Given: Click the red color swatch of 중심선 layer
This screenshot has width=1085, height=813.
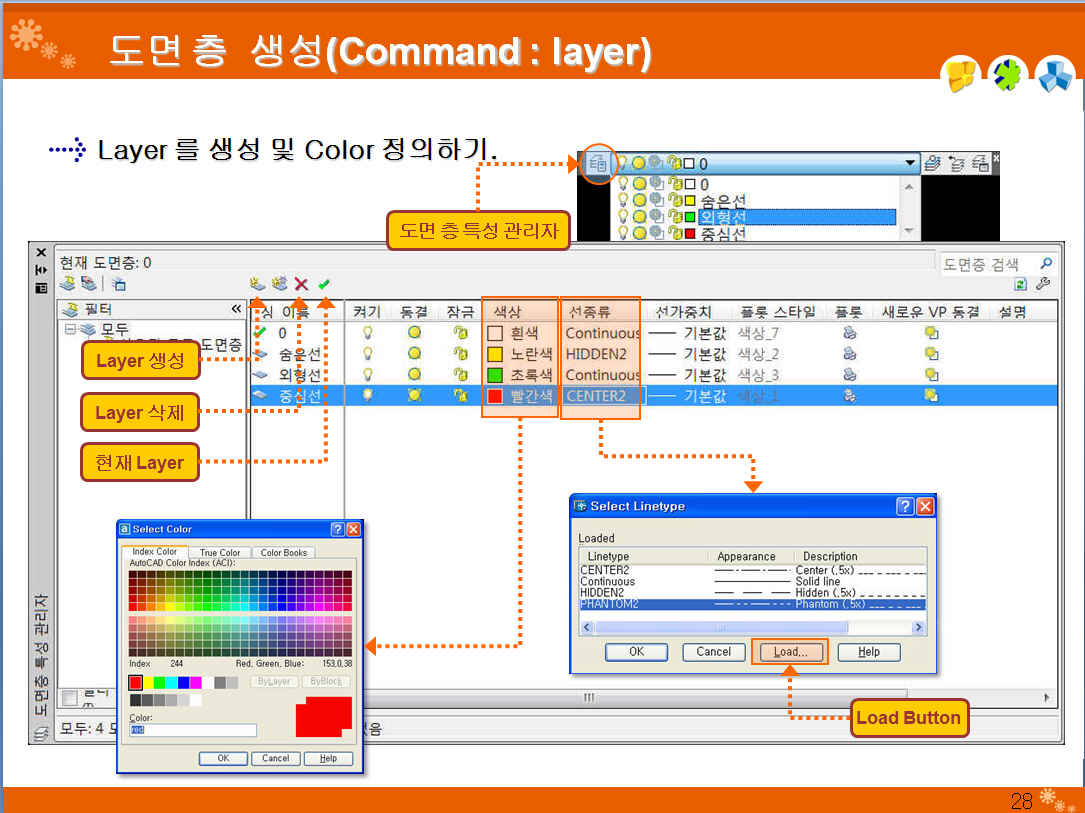Looking at the screenshot, I should [x=494, y=396].
